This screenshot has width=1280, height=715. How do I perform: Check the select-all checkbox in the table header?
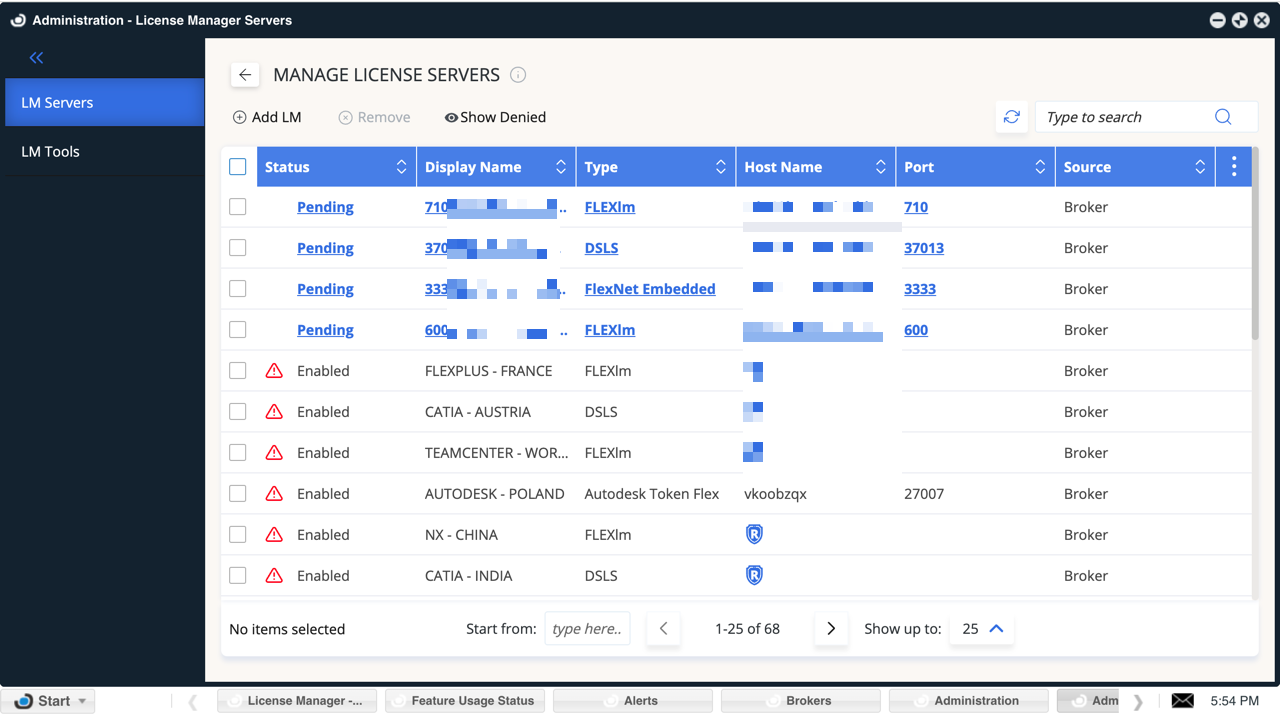point(237,166)
